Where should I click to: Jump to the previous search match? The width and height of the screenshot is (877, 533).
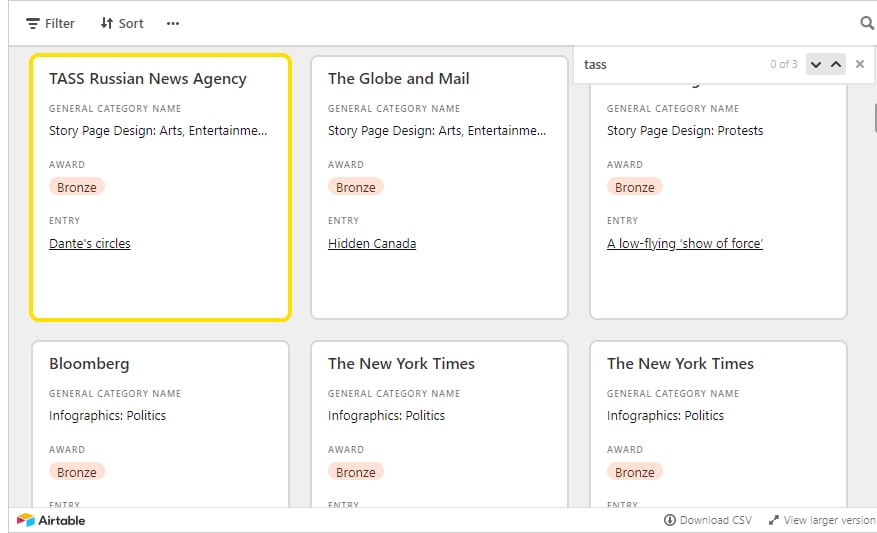(x=836, y=64)
